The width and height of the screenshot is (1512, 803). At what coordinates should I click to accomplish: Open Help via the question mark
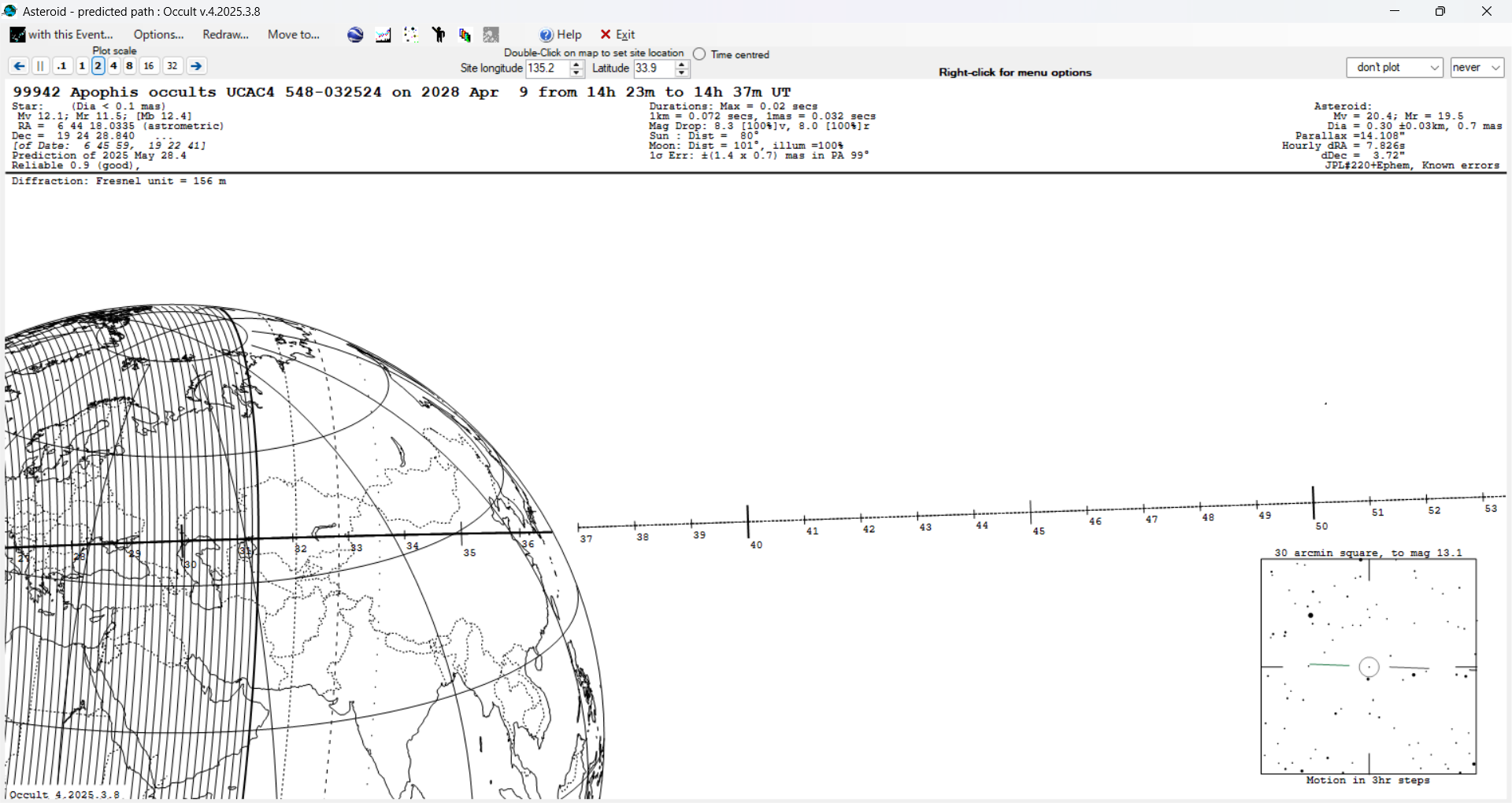point(561,35)
